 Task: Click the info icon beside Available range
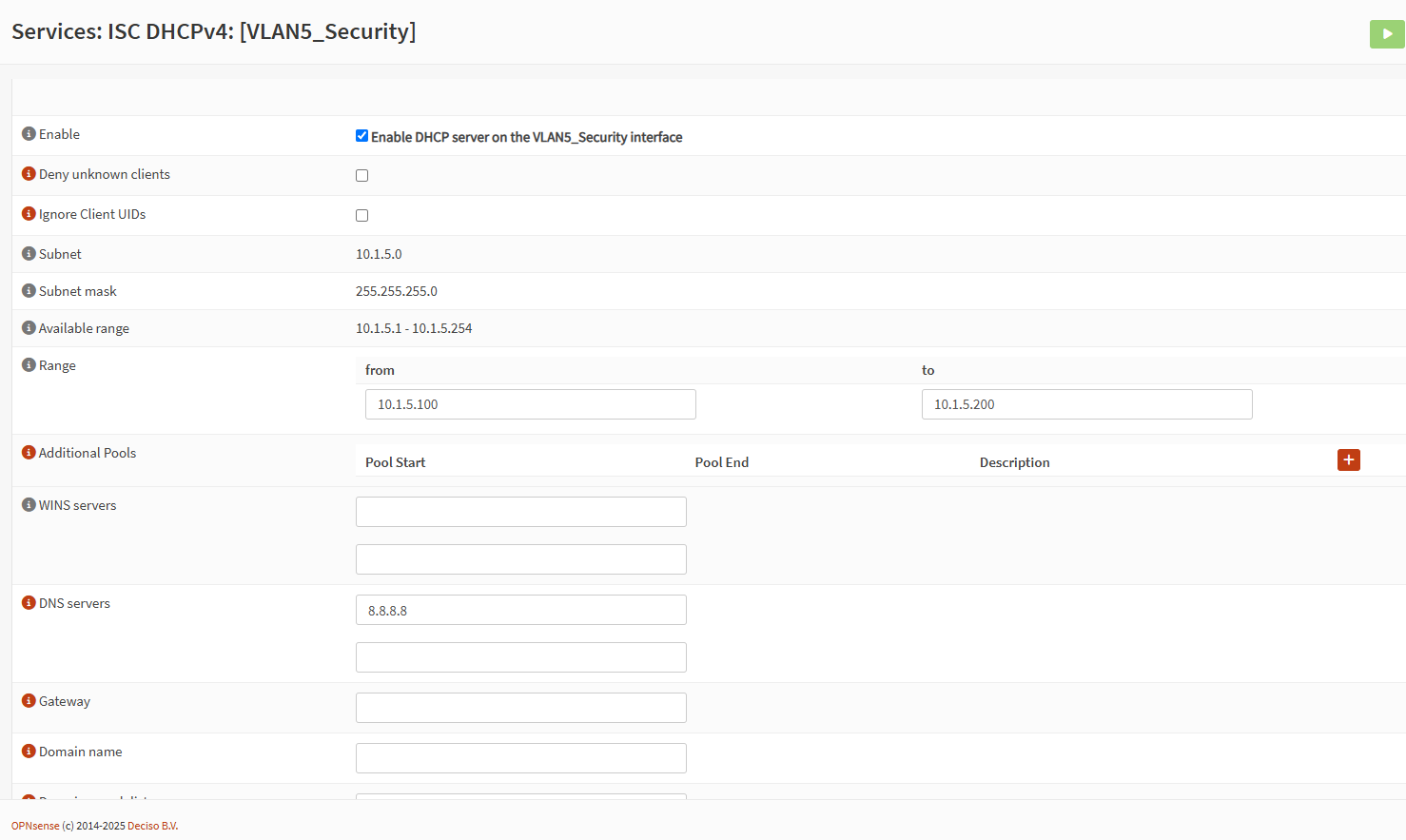[x=28, y=327]
